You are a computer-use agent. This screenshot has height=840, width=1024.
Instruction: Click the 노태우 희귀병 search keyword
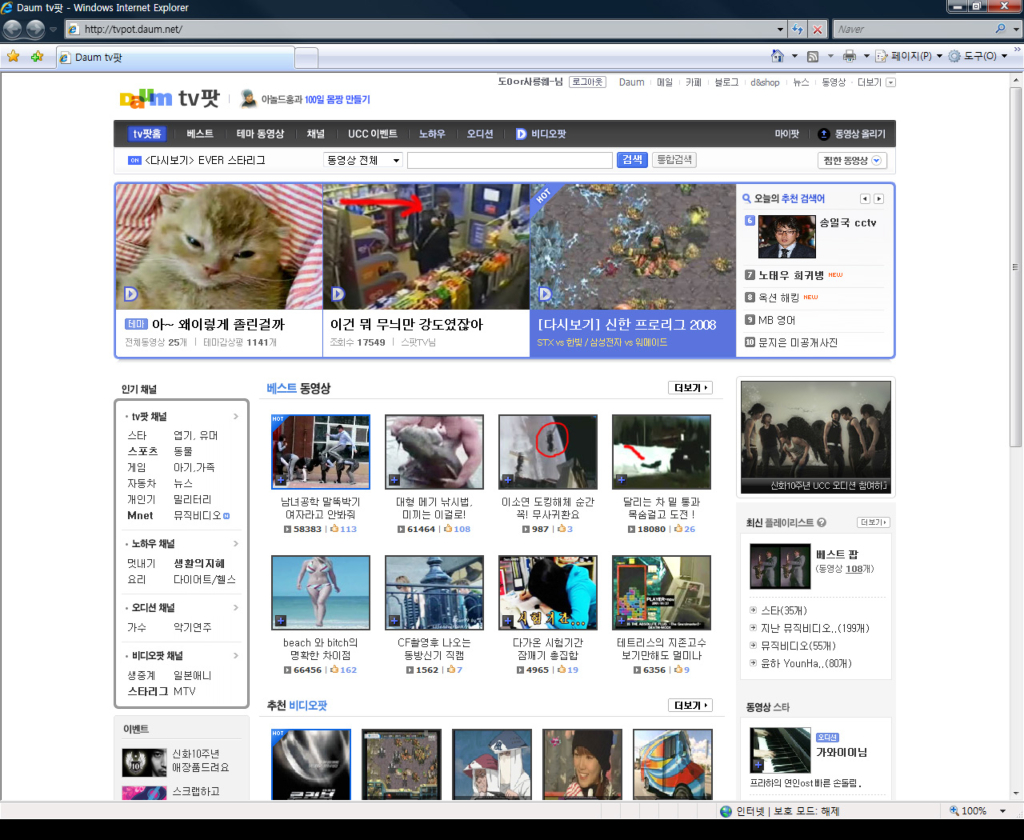tap(791, 275)
